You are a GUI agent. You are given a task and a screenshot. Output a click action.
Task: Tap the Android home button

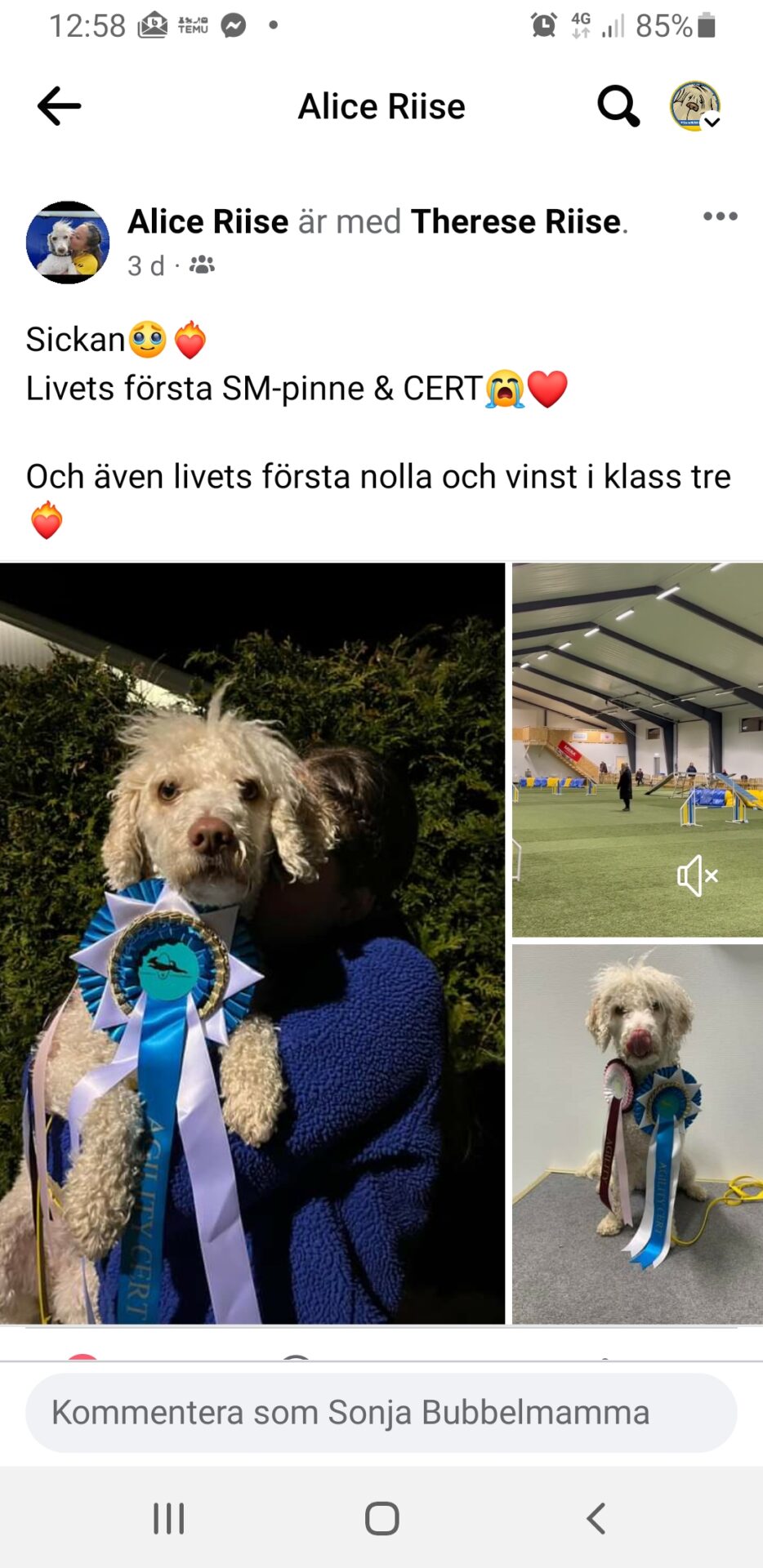(x=381, y=1519)
